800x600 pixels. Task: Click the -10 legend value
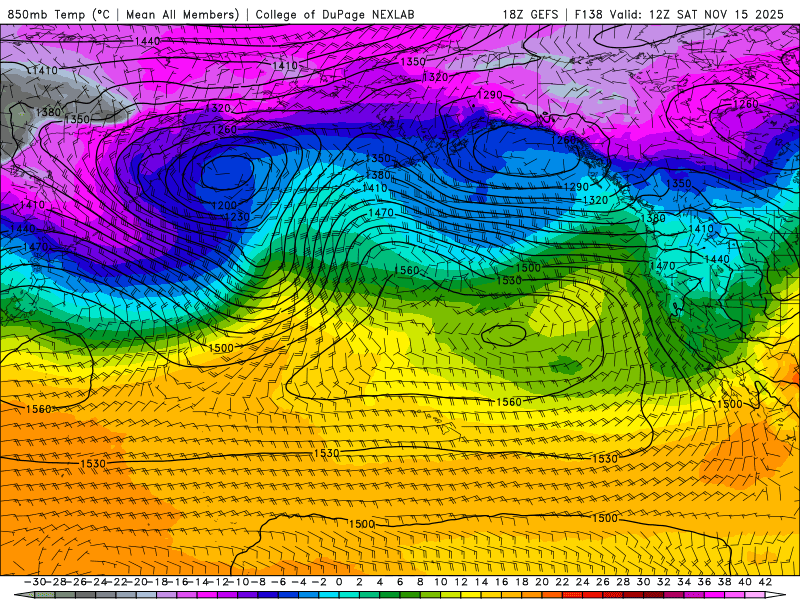pyautogui.click(x=239, y=582)
